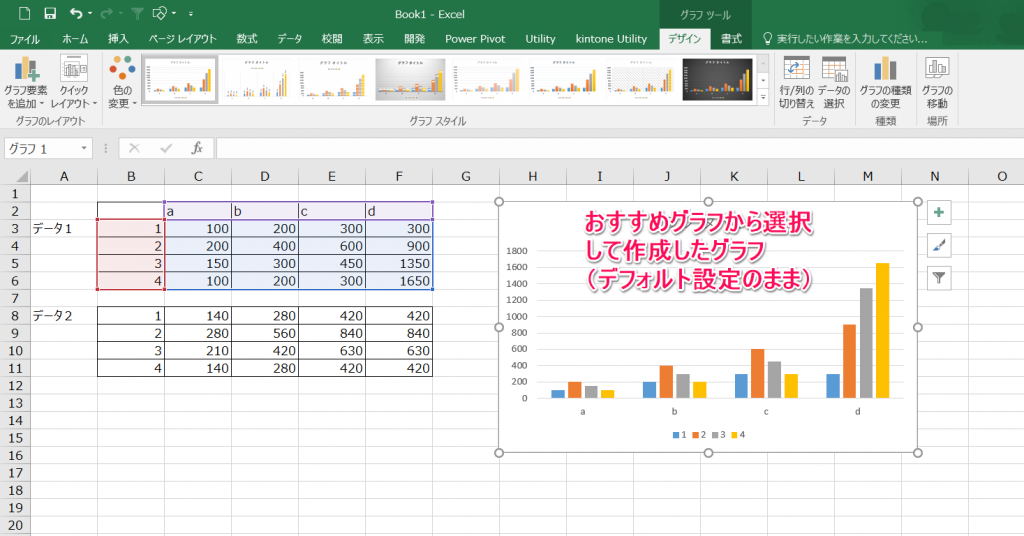The width and height of the screenshot is (1024, 536).
Task: Click inside the formula bar
Action: pyautogui.click(x=619, y=148)
